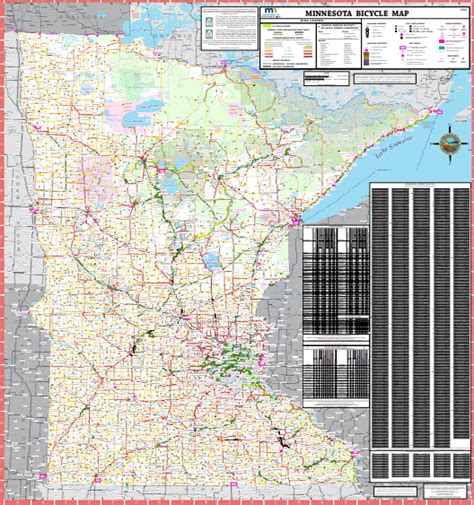Click the MnDOT logo beside the title
This screenshot has height=505, width=474.
pos(271,12)
